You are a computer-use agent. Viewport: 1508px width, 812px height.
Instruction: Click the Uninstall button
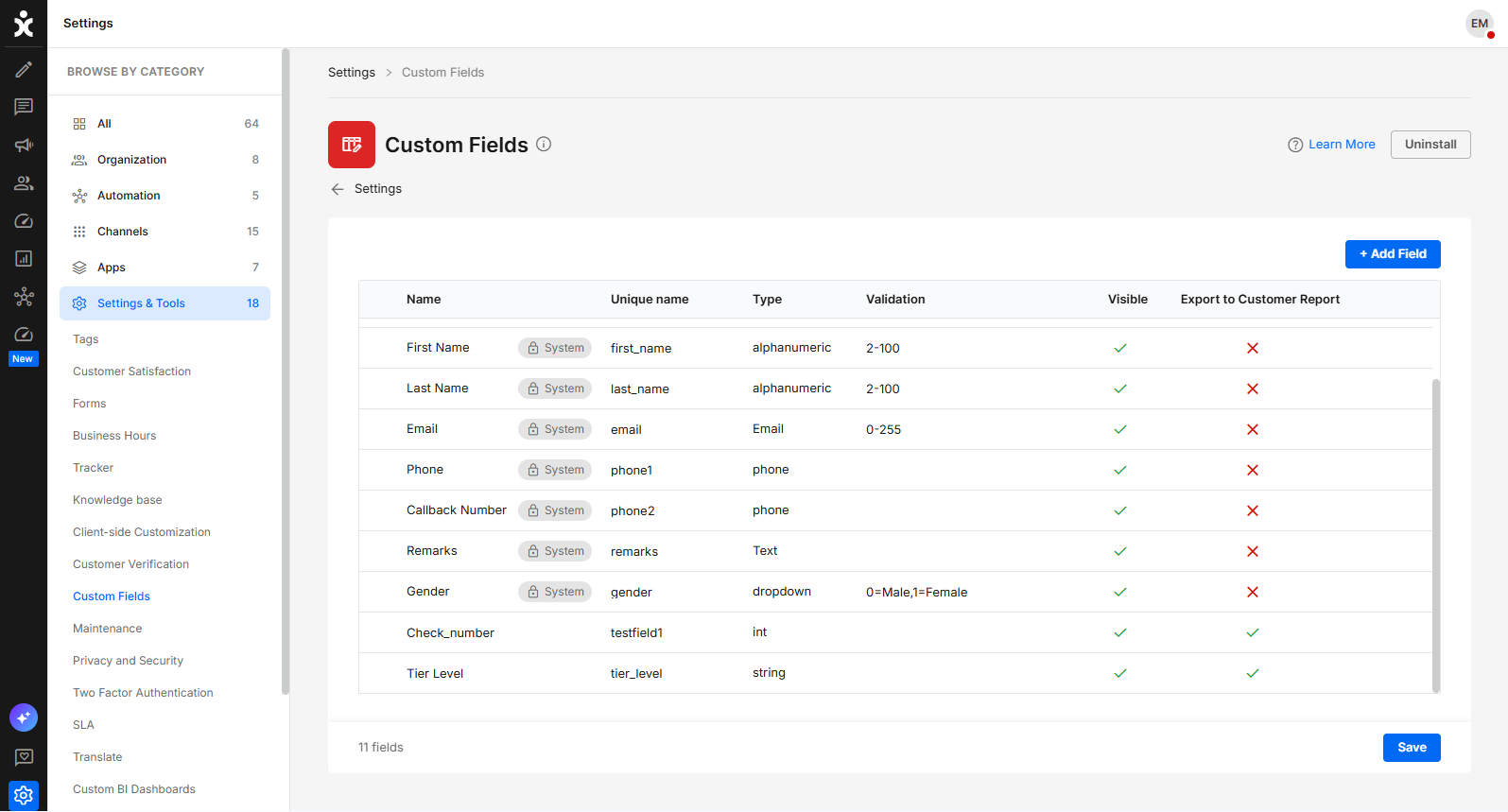click(1430, 145)
